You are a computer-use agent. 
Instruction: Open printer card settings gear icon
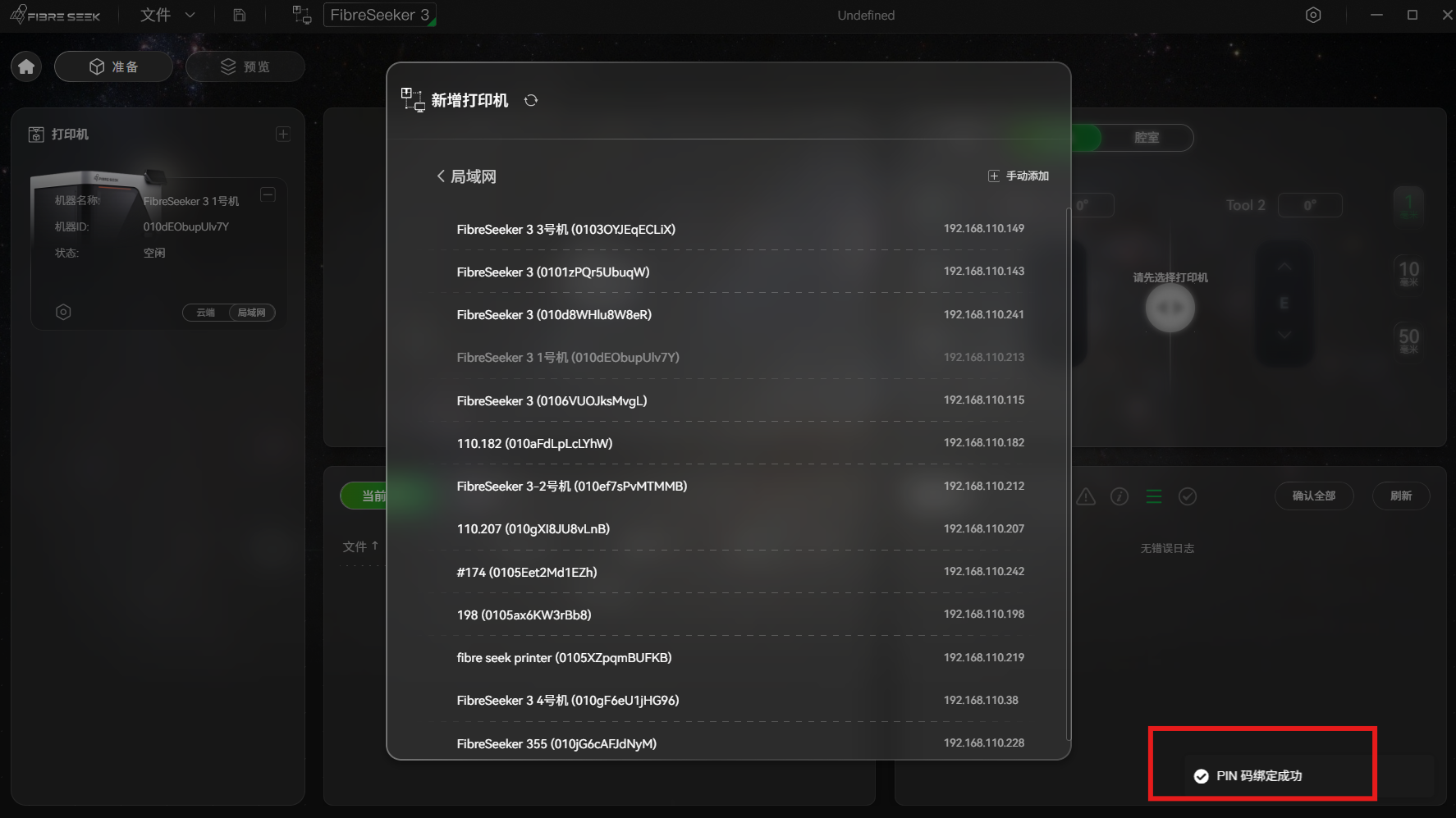pyautogui.click(x=63, y=312)
